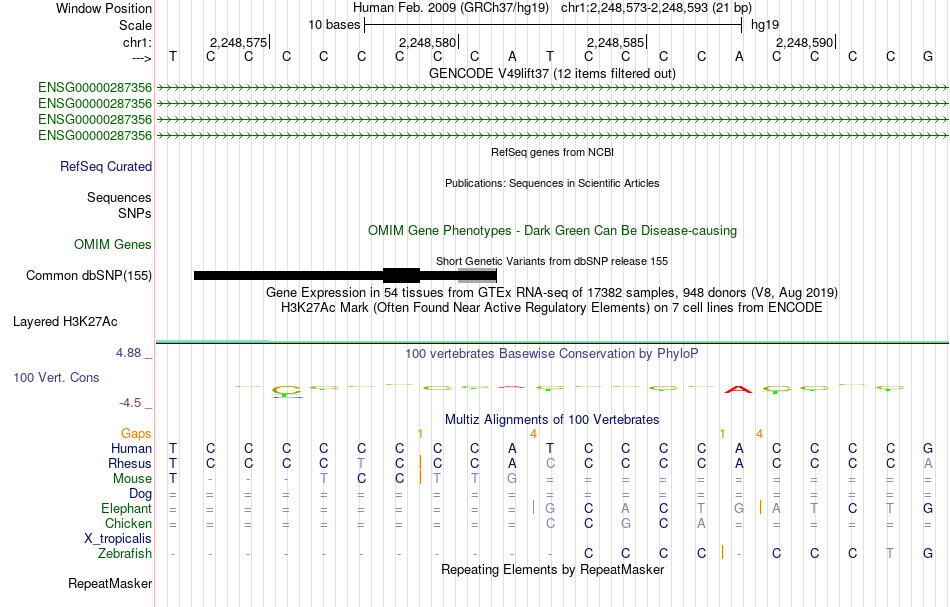Screen dimensions: 950x607
Task: Click the G base in the Mouse row
Action: 512,479
